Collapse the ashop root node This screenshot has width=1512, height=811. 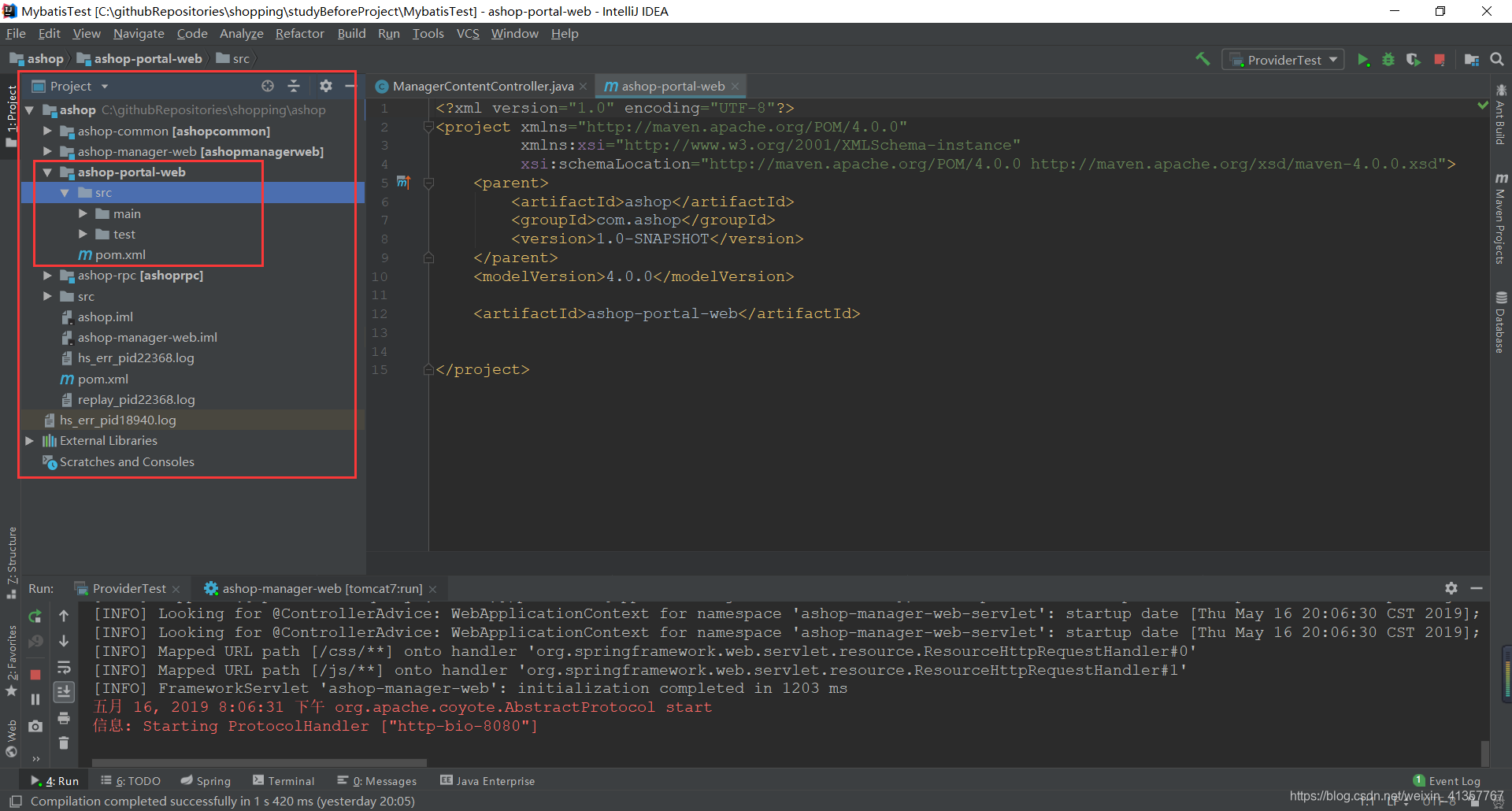tap(30, 110)
